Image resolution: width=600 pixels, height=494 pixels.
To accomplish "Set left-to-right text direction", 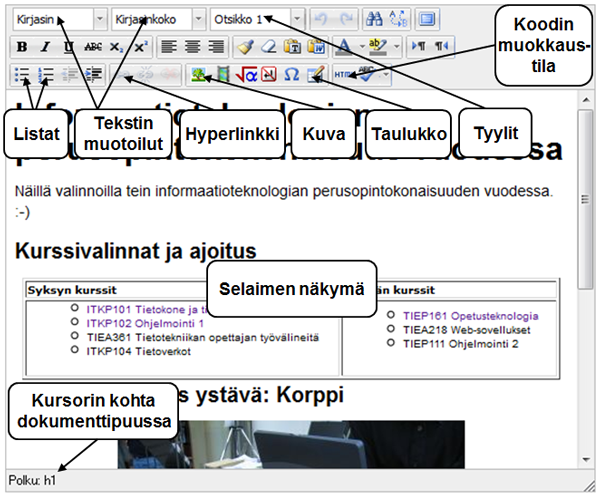I will tap(418, 46).
